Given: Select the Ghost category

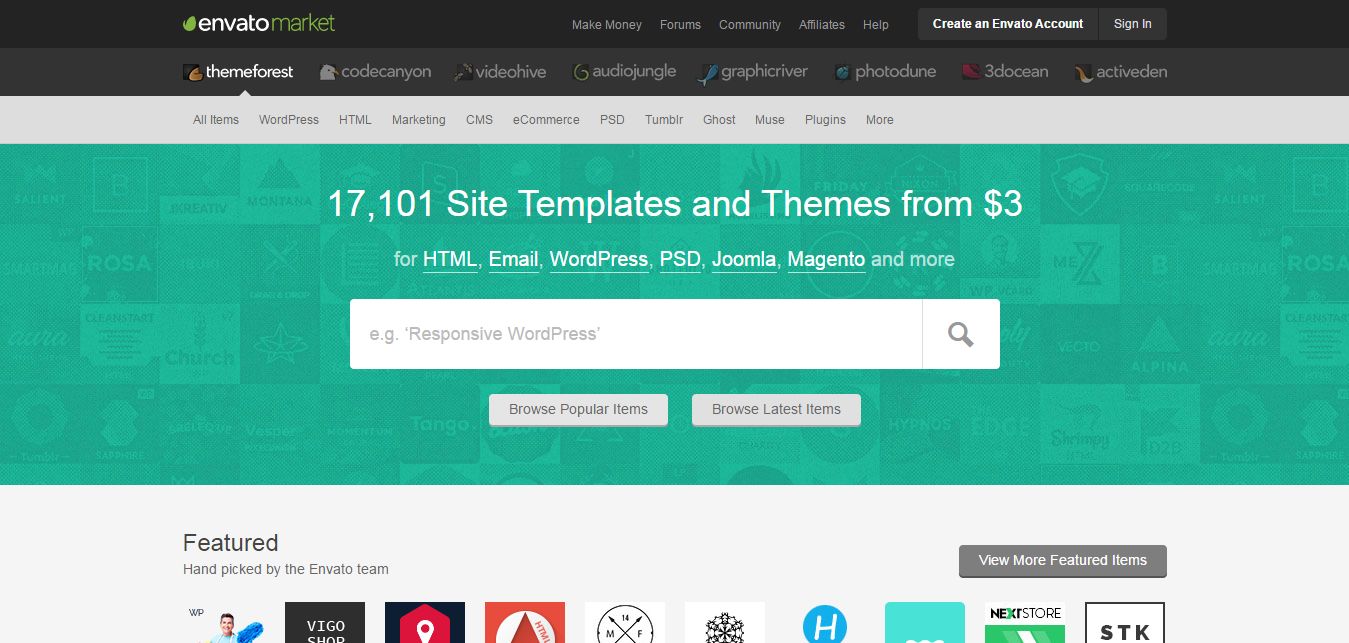Looking at the screenshot, I should tap(719, 119).
